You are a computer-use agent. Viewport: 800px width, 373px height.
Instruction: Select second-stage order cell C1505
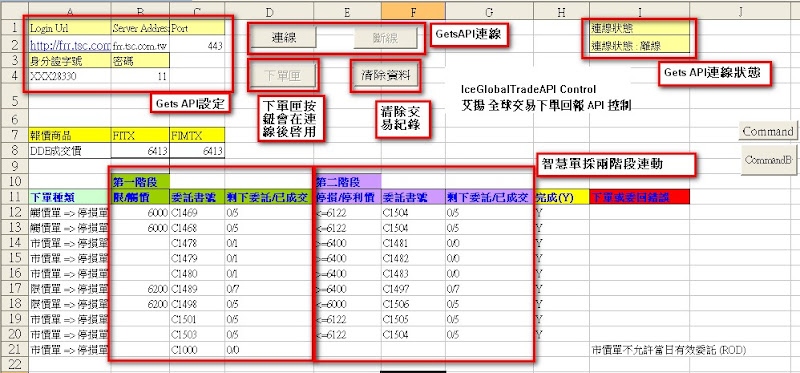pyautogui.click(x=413, y=320)
